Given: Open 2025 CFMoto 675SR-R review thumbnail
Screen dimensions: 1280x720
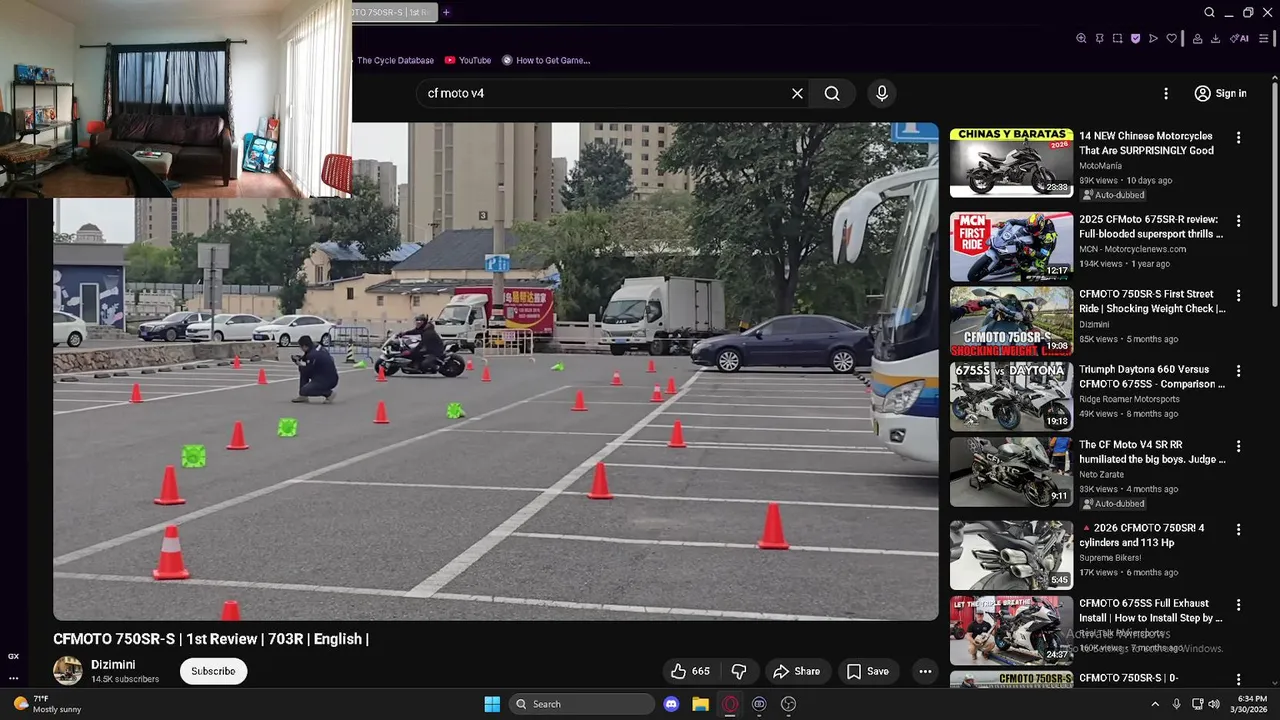Looking at the screenshot, I should click(1011, 246).
